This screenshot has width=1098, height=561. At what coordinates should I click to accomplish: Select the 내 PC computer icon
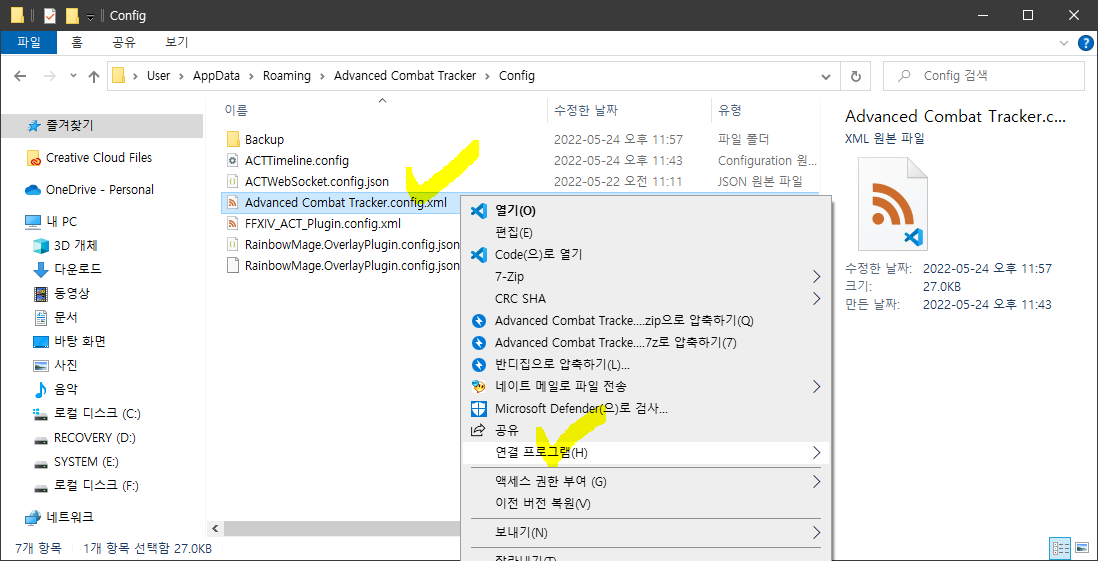pyautogui.click(x=33, y=221)
